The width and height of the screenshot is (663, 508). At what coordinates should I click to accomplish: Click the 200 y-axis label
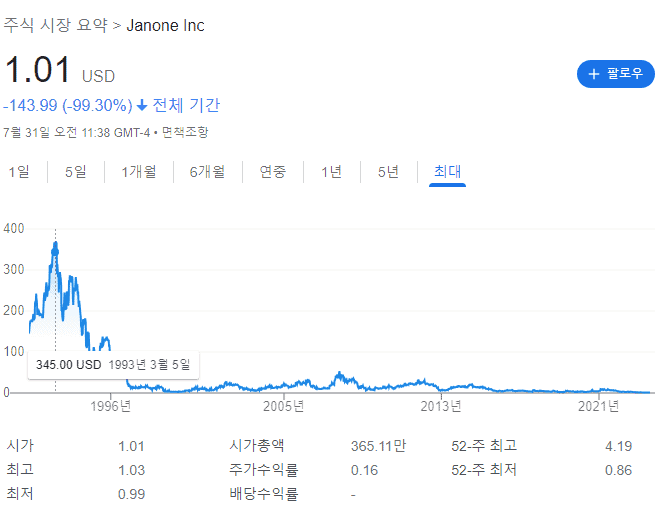click(14, 310)
